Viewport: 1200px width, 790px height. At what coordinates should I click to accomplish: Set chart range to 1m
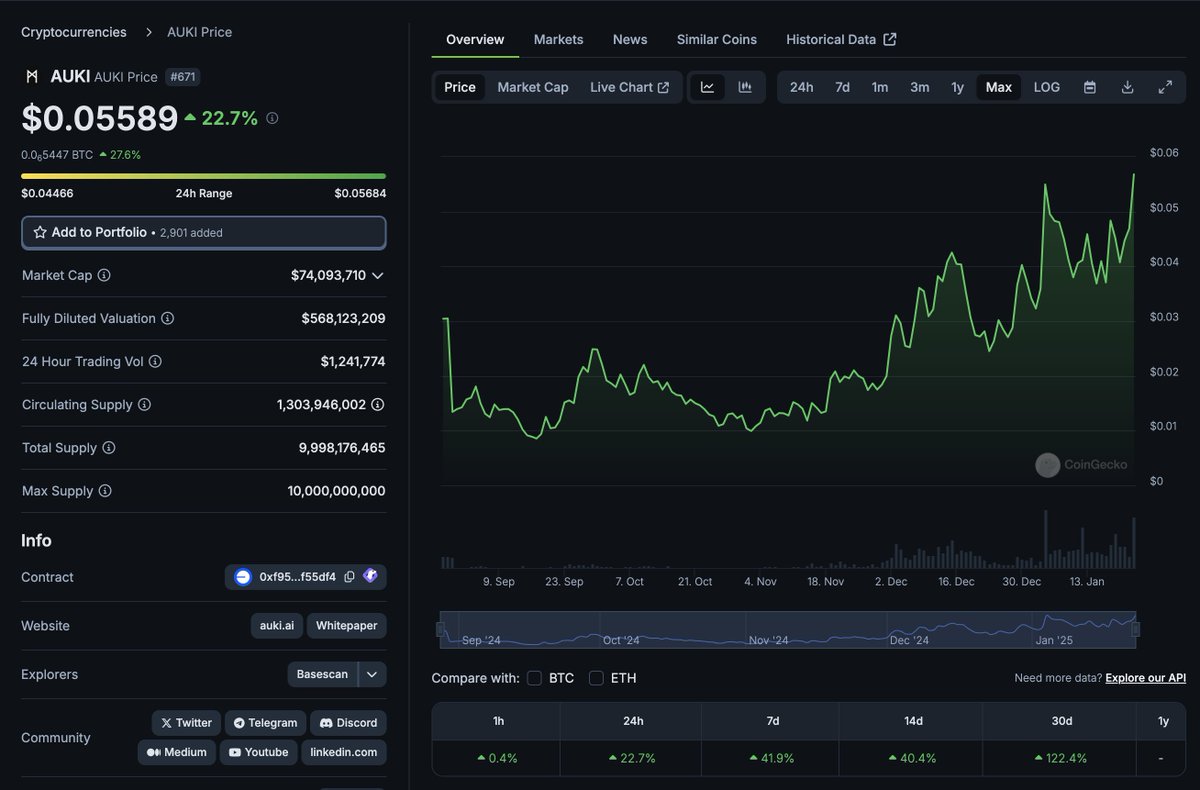[x=880, y=87]
